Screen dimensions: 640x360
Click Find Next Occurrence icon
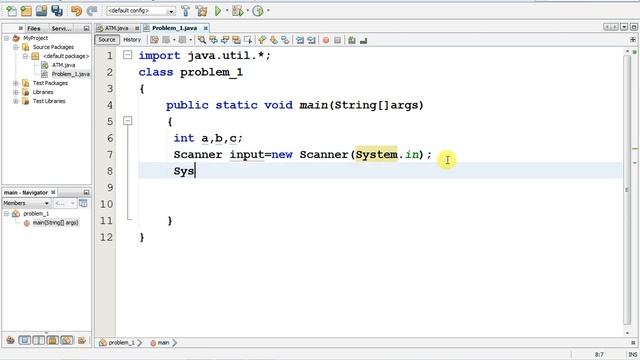[x=225, y=40]
